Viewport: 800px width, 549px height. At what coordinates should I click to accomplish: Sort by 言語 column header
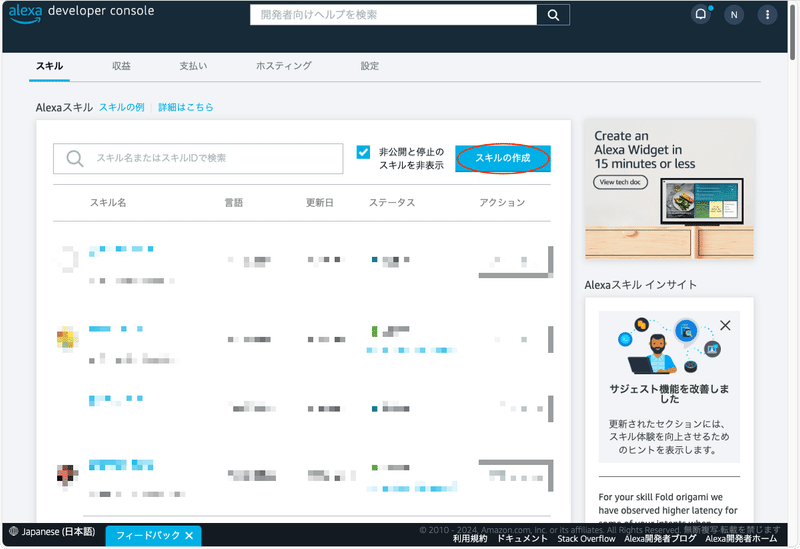234,203
